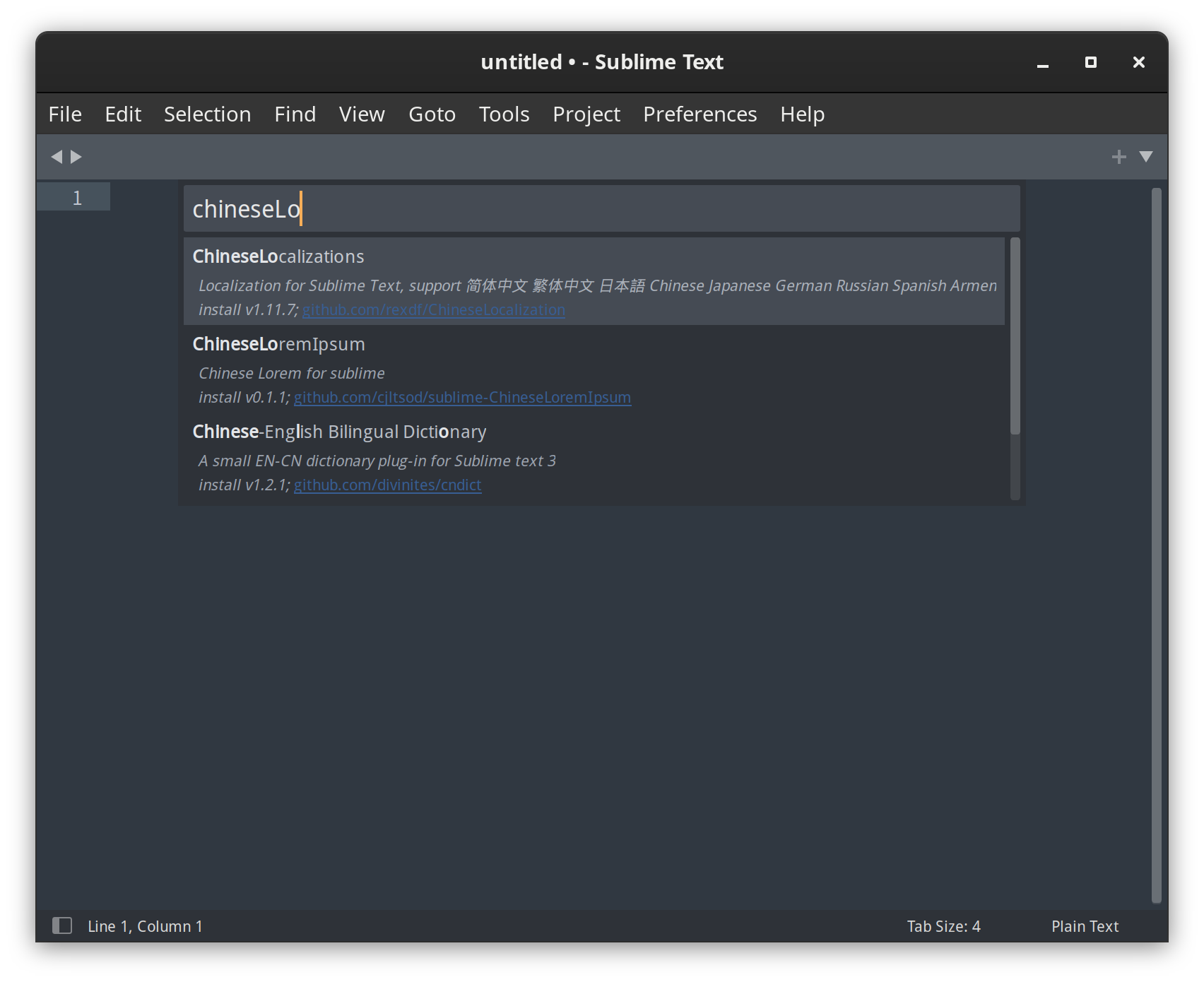Viewport: 1204px width, 982px height.
Task: Select Chinese-English Bilingual Dictionary package
Action: 594,457
